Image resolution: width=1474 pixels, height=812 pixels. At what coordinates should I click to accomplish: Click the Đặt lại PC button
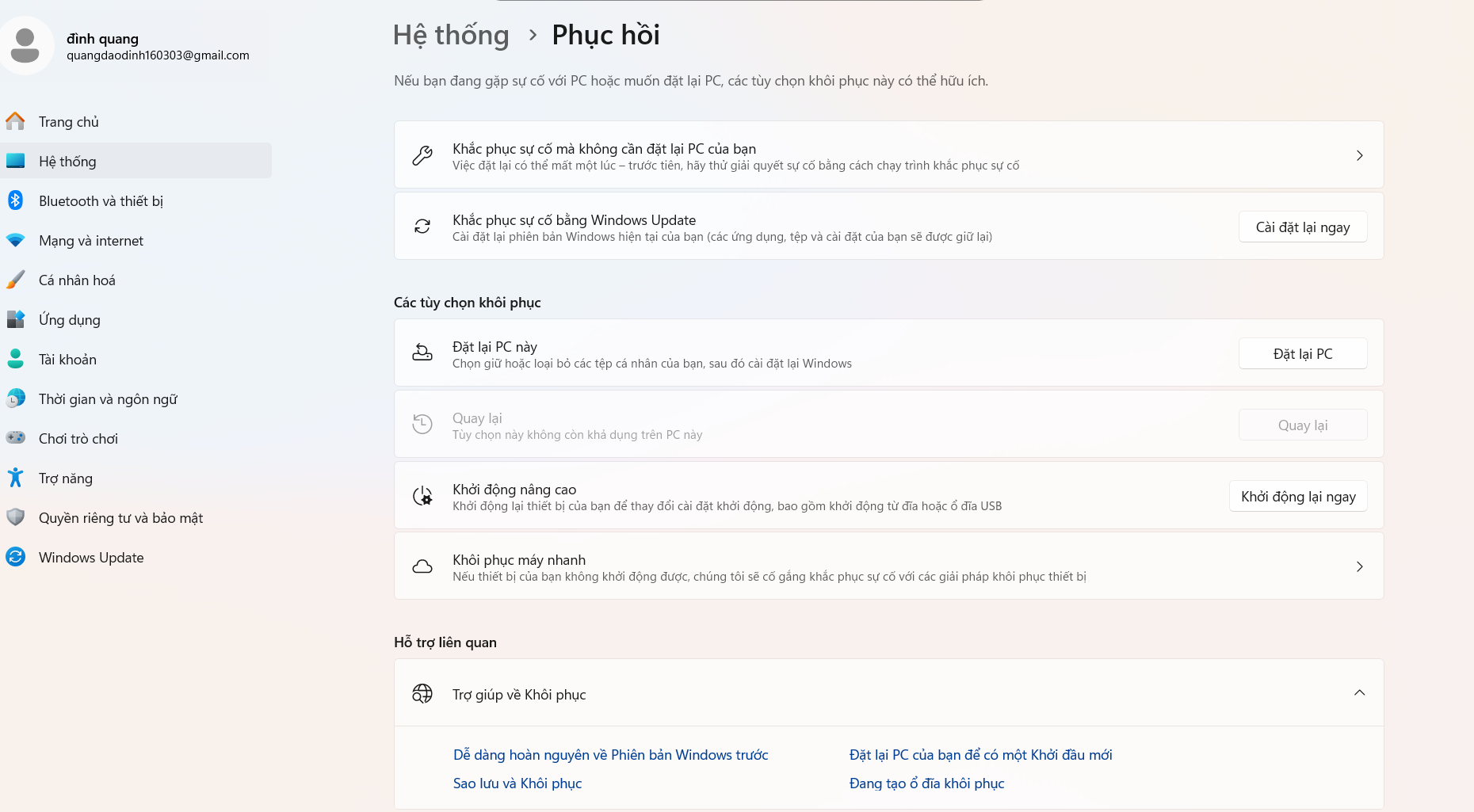click(1302, 354)
